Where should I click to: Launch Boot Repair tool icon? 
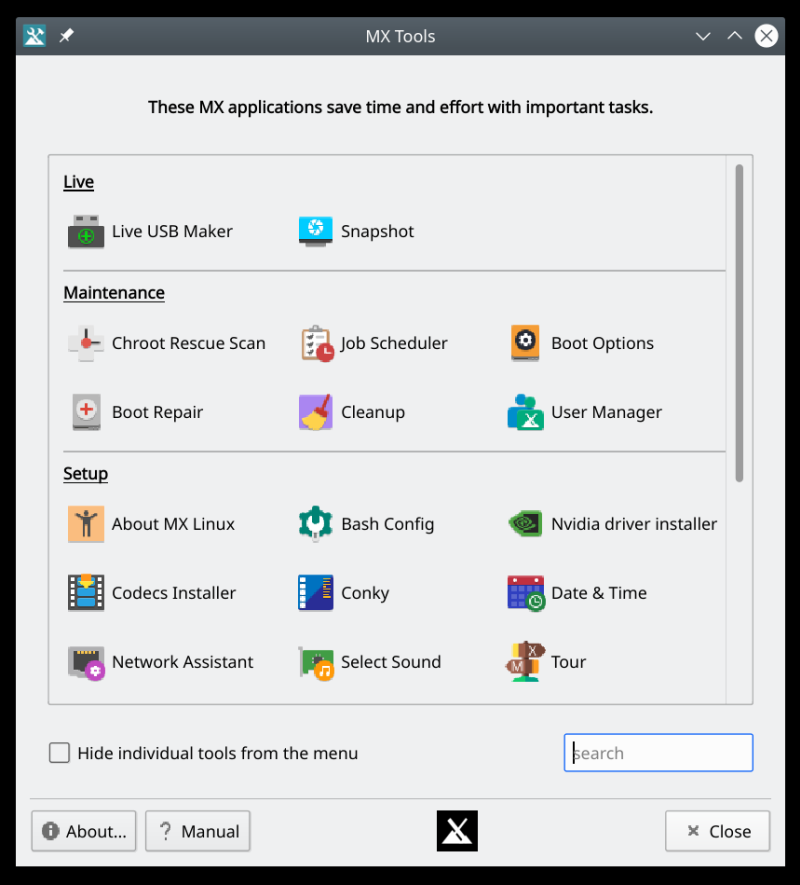[x=86, y=412]
